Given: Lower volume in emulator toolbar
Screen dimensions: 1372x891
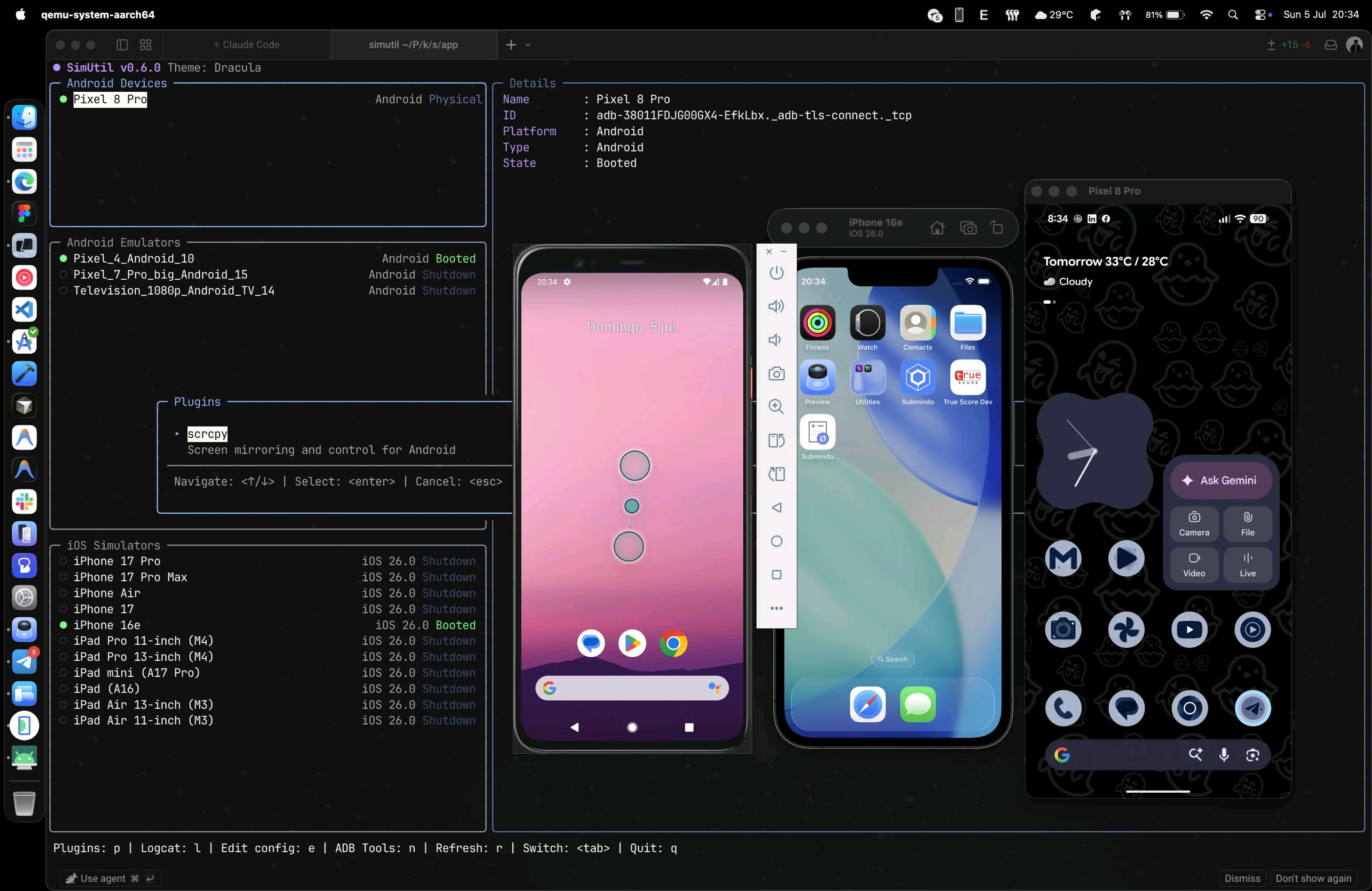Looking at the screenshot, I should (775, 340).
